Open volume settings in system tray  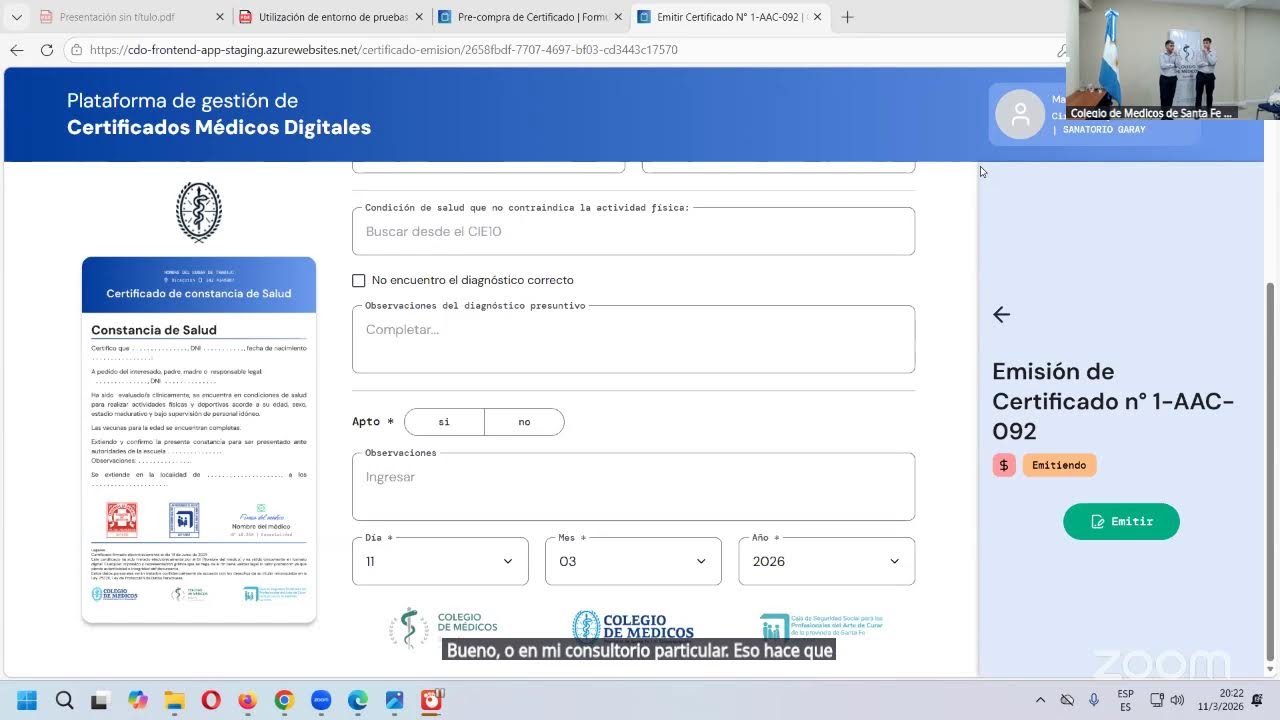pyautogui.click(x=1177, y=700)
